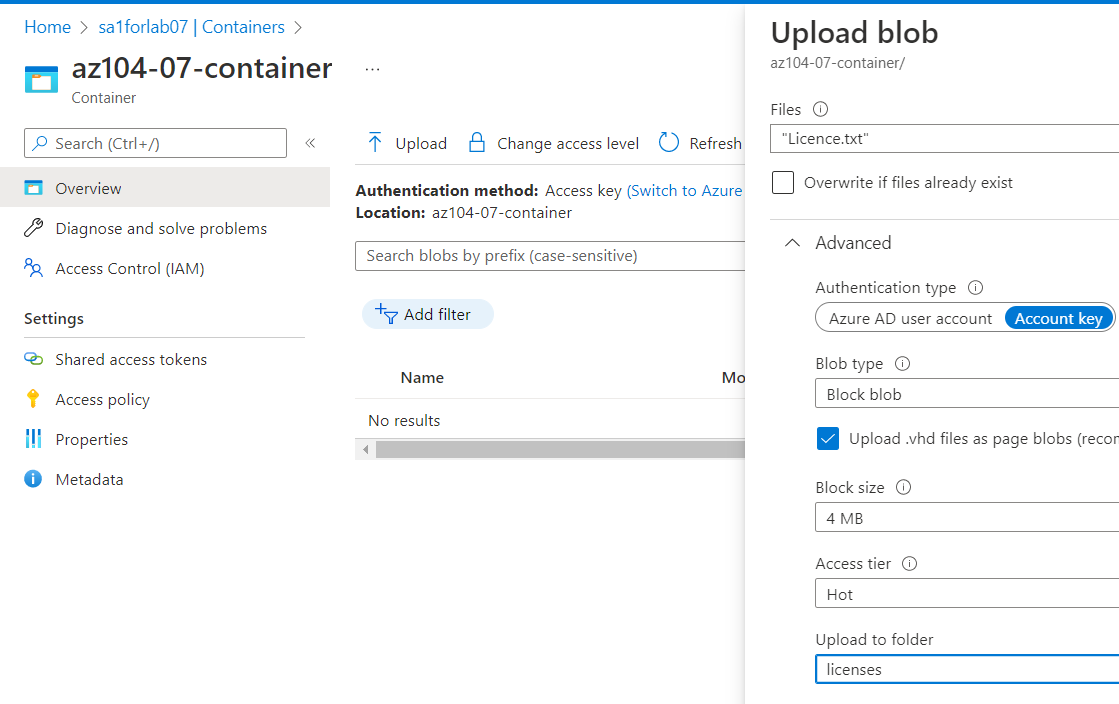Click the az104-07-container/ path text

click(x=837, y=63)
